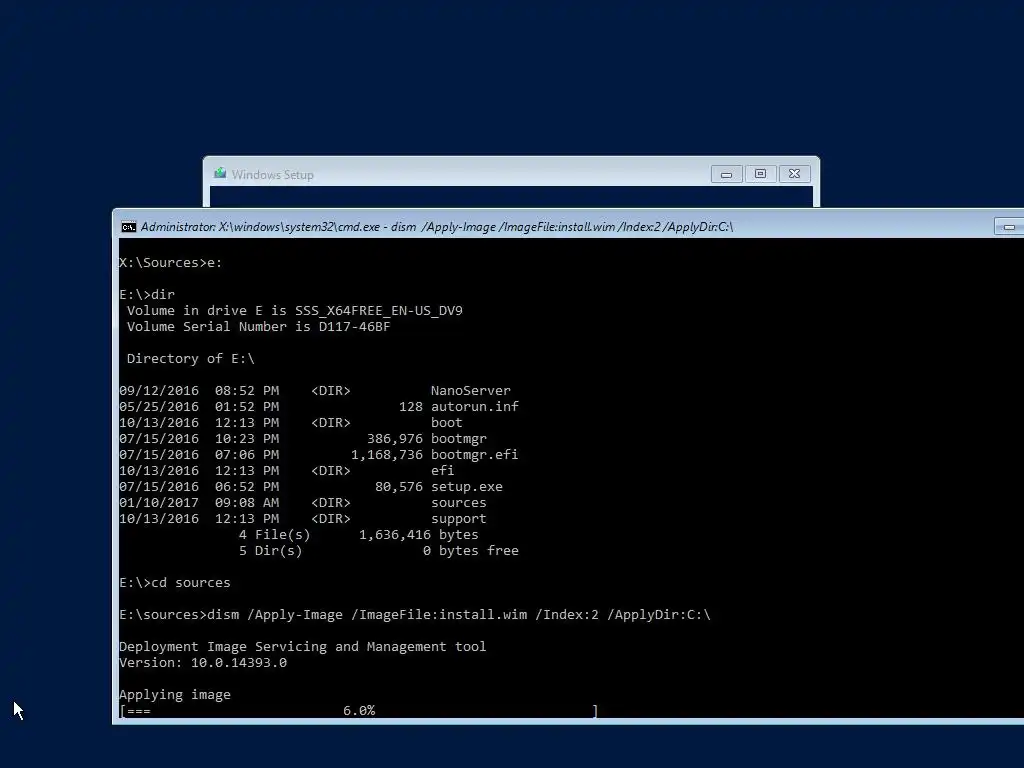Click the 'cd sources' command line

pos(175,583)
